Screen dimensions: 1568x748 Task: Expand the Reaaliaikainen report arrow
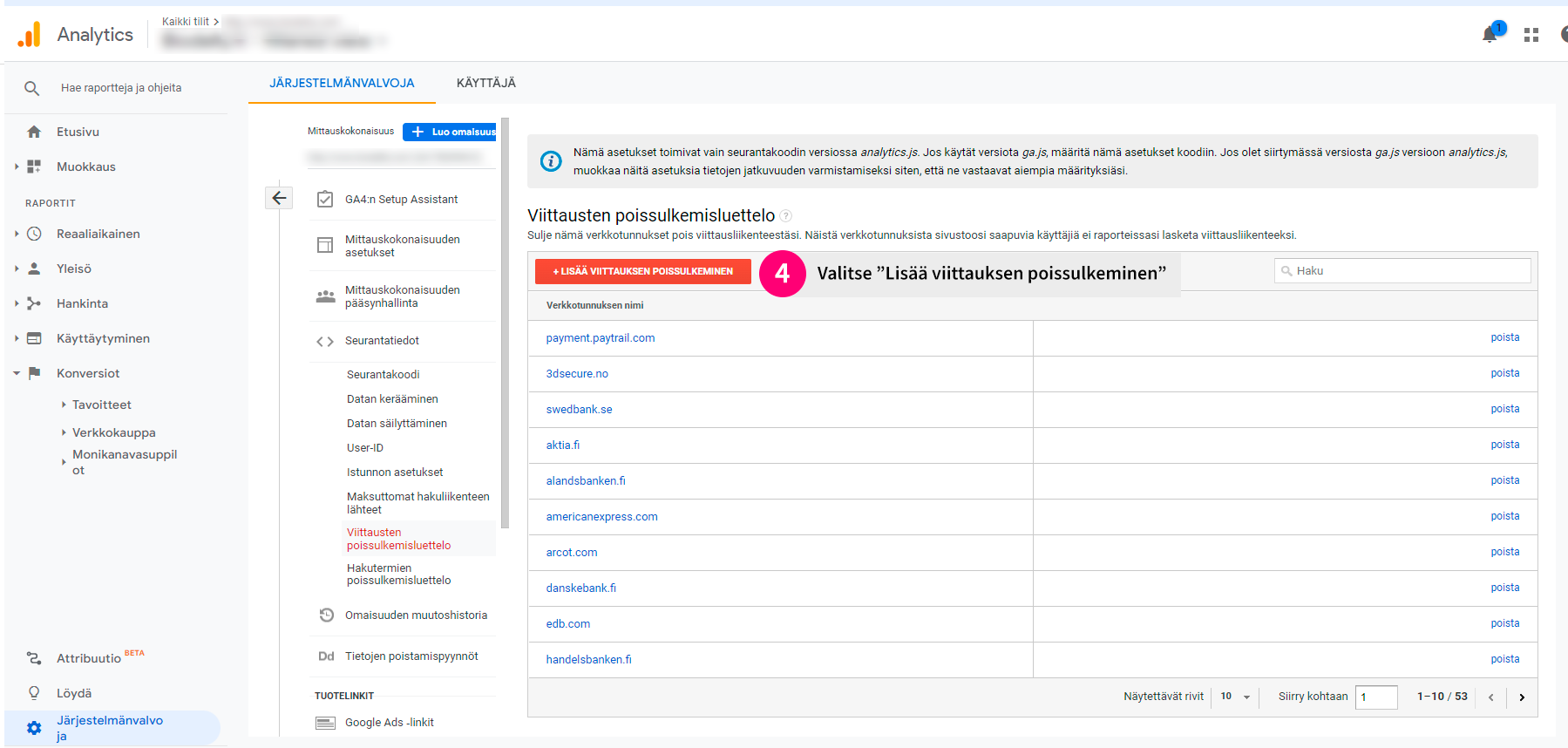pyautogui.click(x=17, y=234)
